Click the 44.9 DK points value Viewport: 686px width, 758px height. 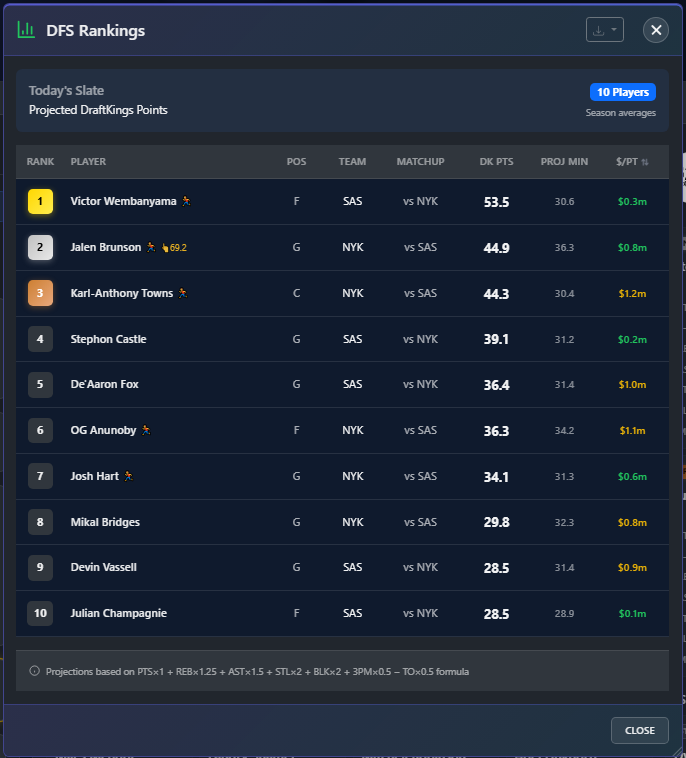point(496,248)
